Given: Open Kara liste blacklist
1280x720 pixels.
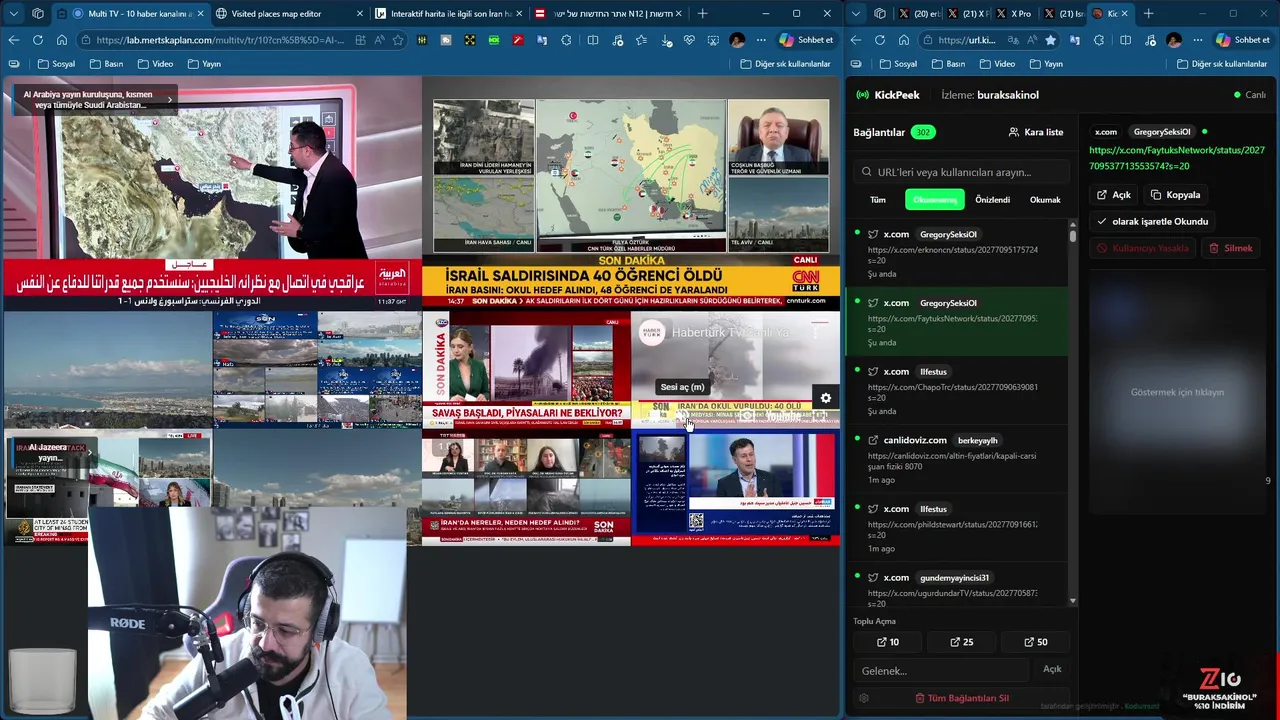Looking at the screenshot, I should tap(1036, 132).
